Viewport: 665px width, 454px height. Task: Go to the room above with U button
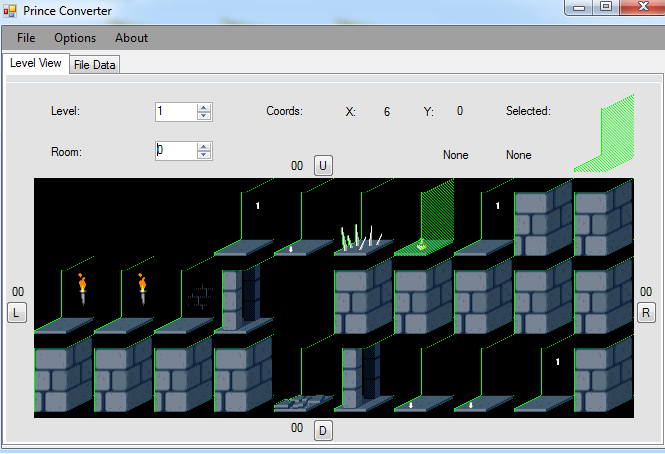click(323, 165)
